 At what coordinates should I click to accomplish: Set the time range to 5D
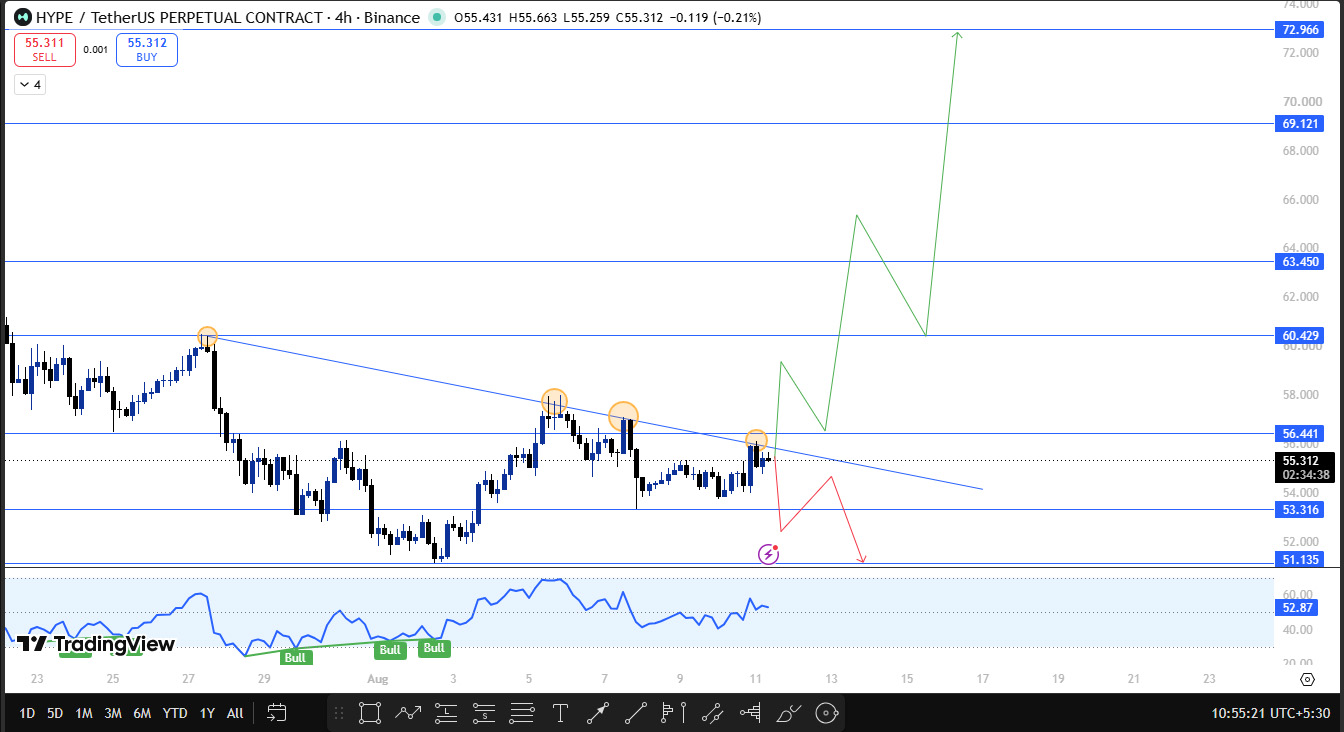point(55,713)
